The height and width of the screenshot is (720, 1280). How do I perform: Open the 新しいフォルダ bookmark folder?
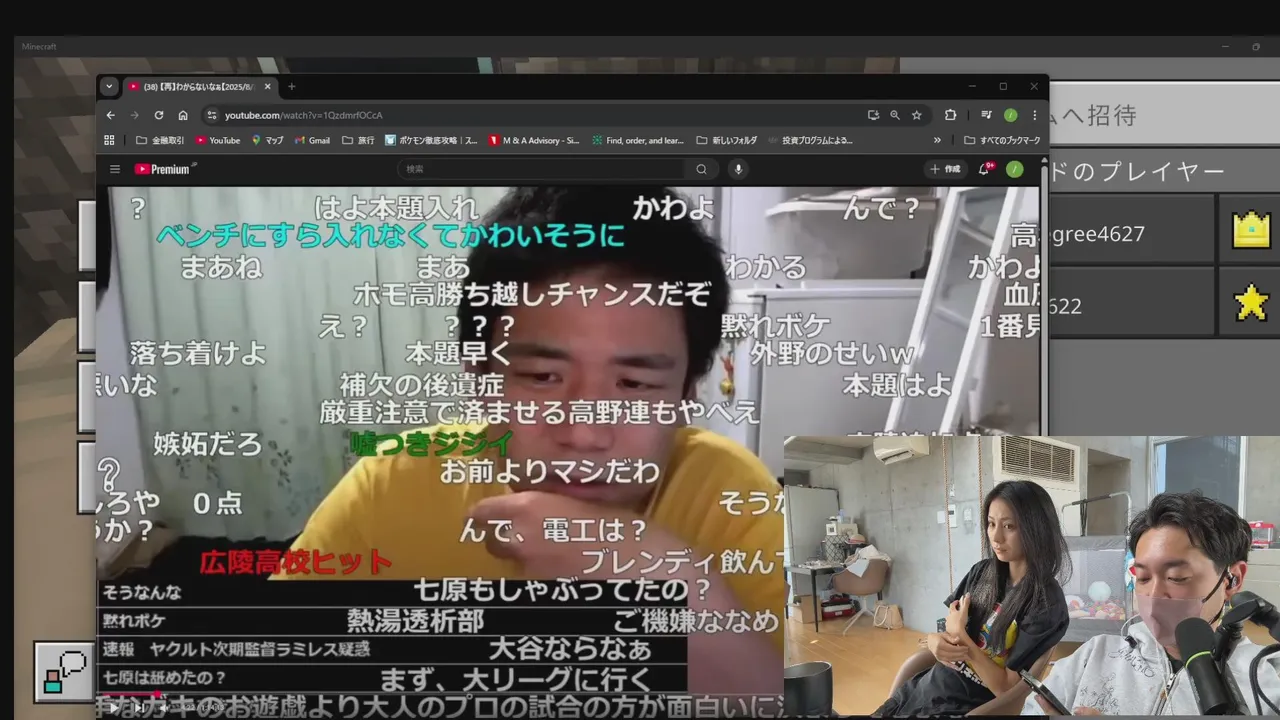point(727,140)
